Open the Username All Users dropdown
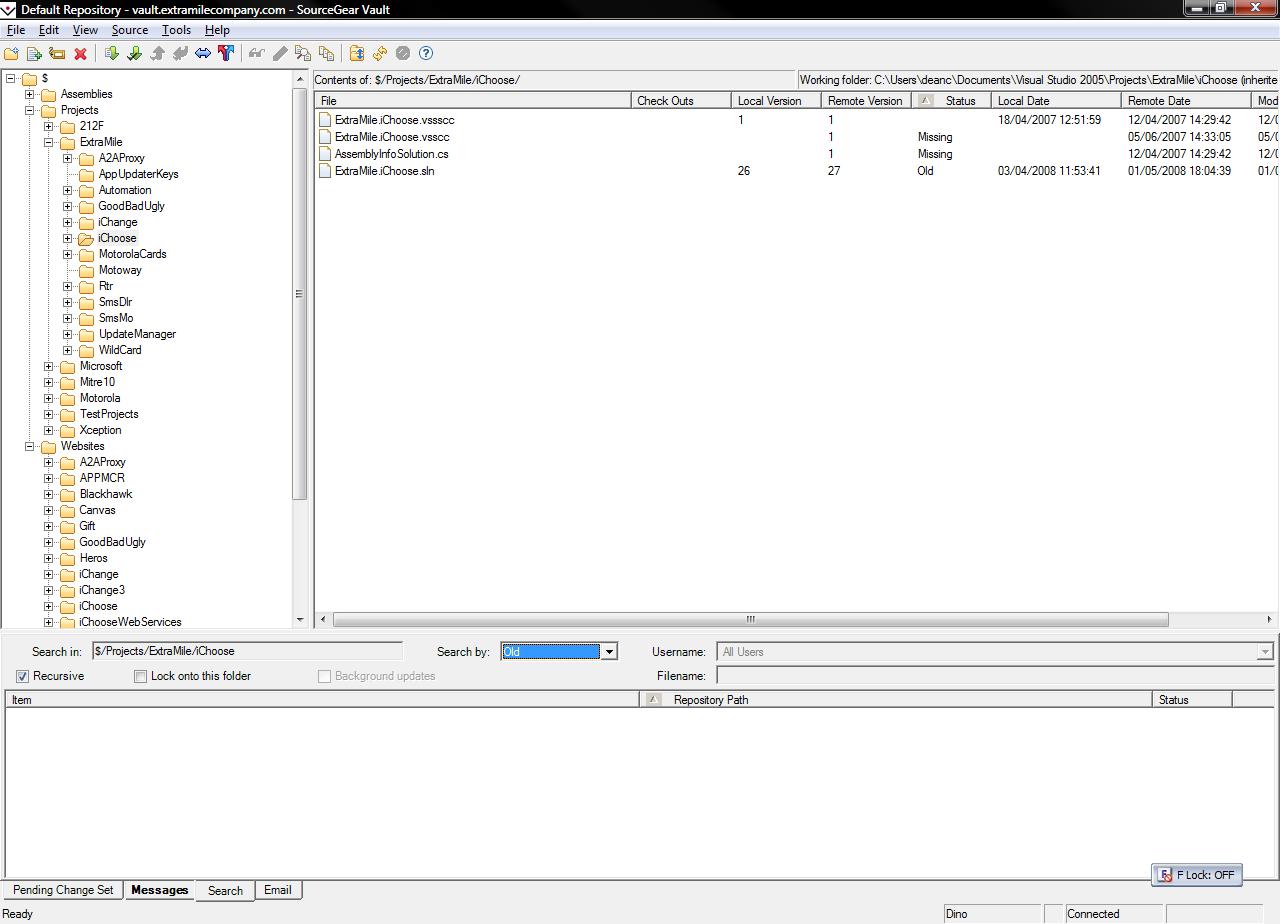The width and height of the screenshot is (1280, 924). [1265, 652]
